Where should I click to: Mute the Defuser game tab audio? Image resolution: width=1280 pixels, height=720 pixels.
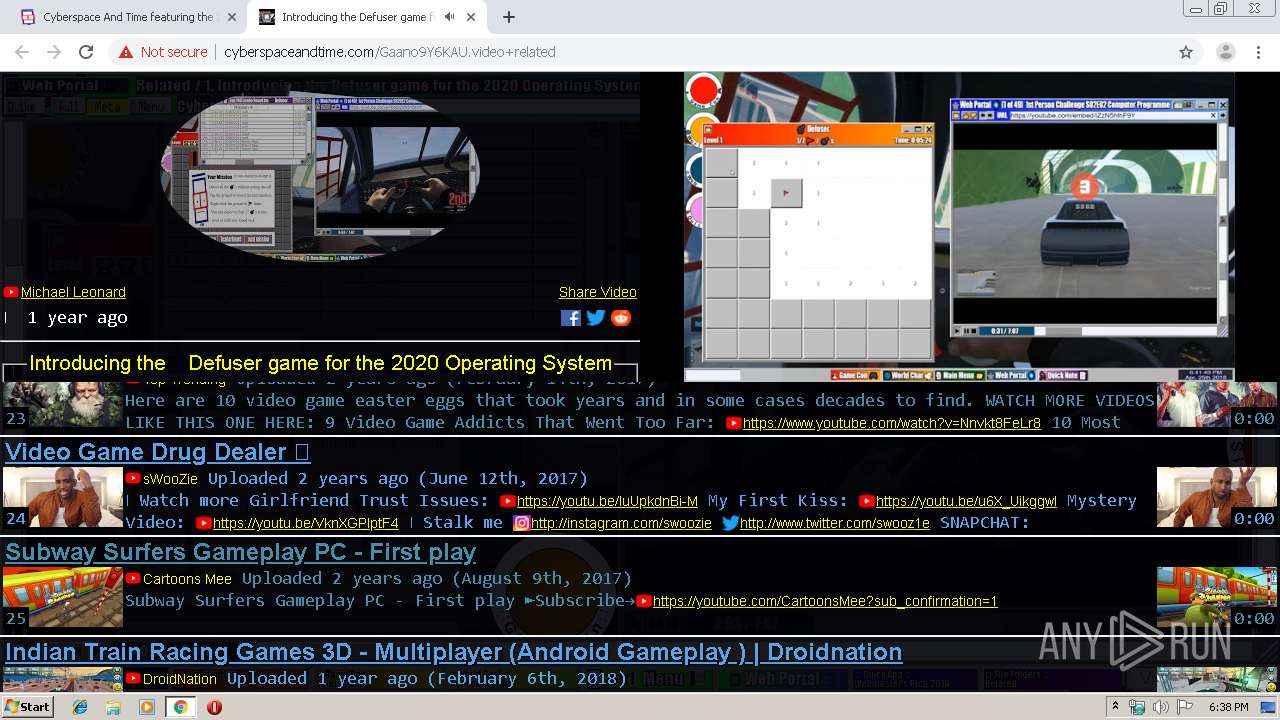click(450, 17)
